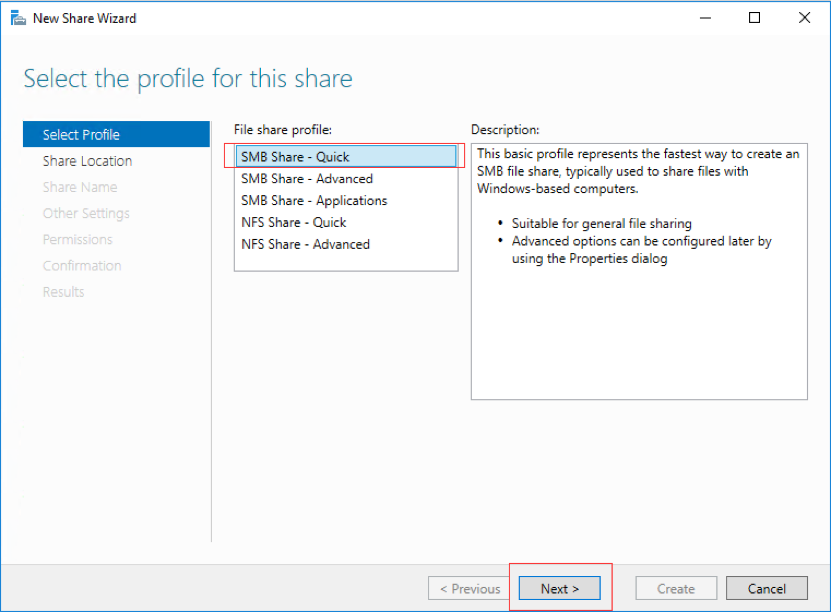Screen dimensions: 831x612
Task: Jump to the Share Name step
Action: coord(79,187)
